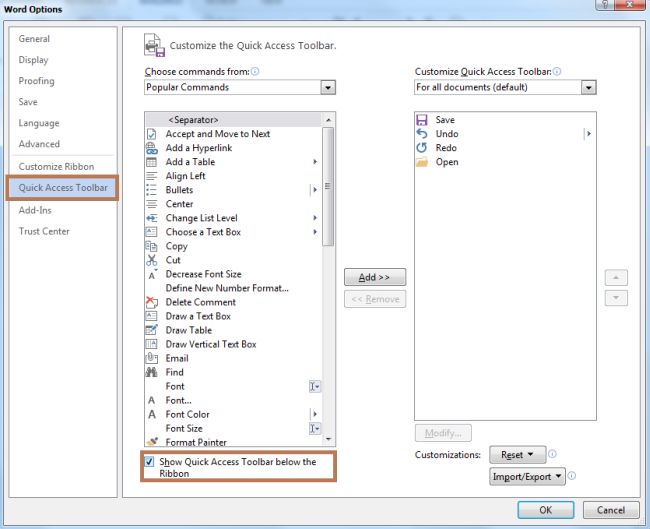Click the OK button
The image size is (650, 529).
[546, 510]
